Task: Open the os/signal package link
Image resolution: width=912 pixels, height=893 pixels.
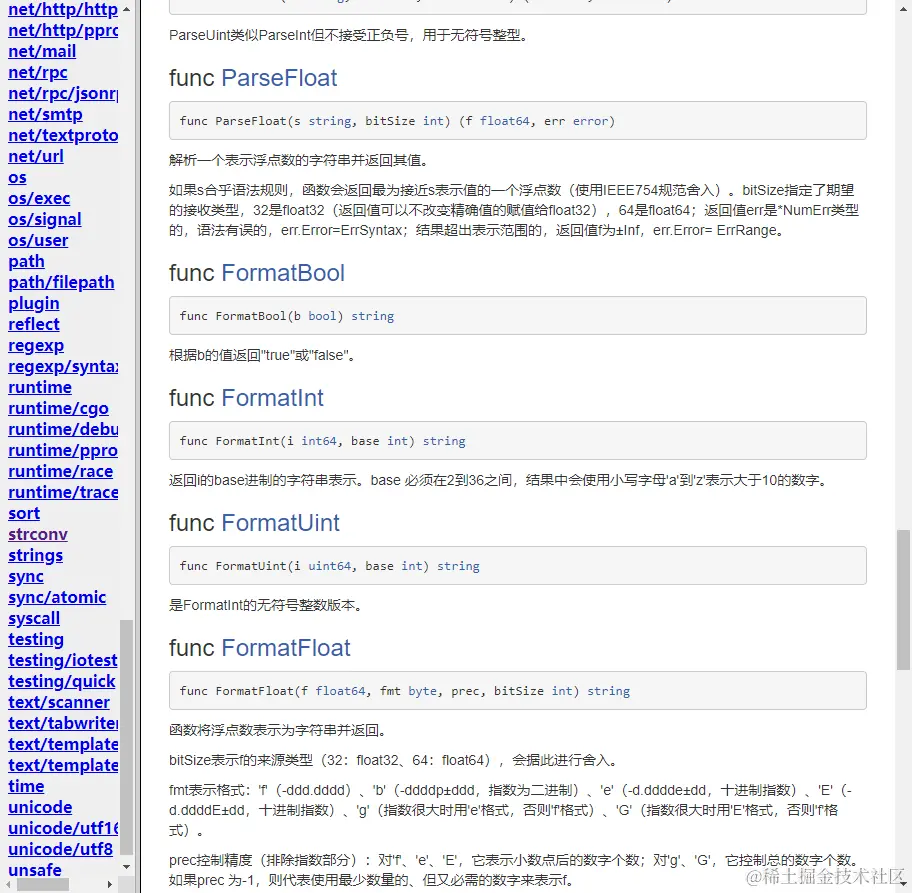Action: pyautogui.click(x=45, y=219)
